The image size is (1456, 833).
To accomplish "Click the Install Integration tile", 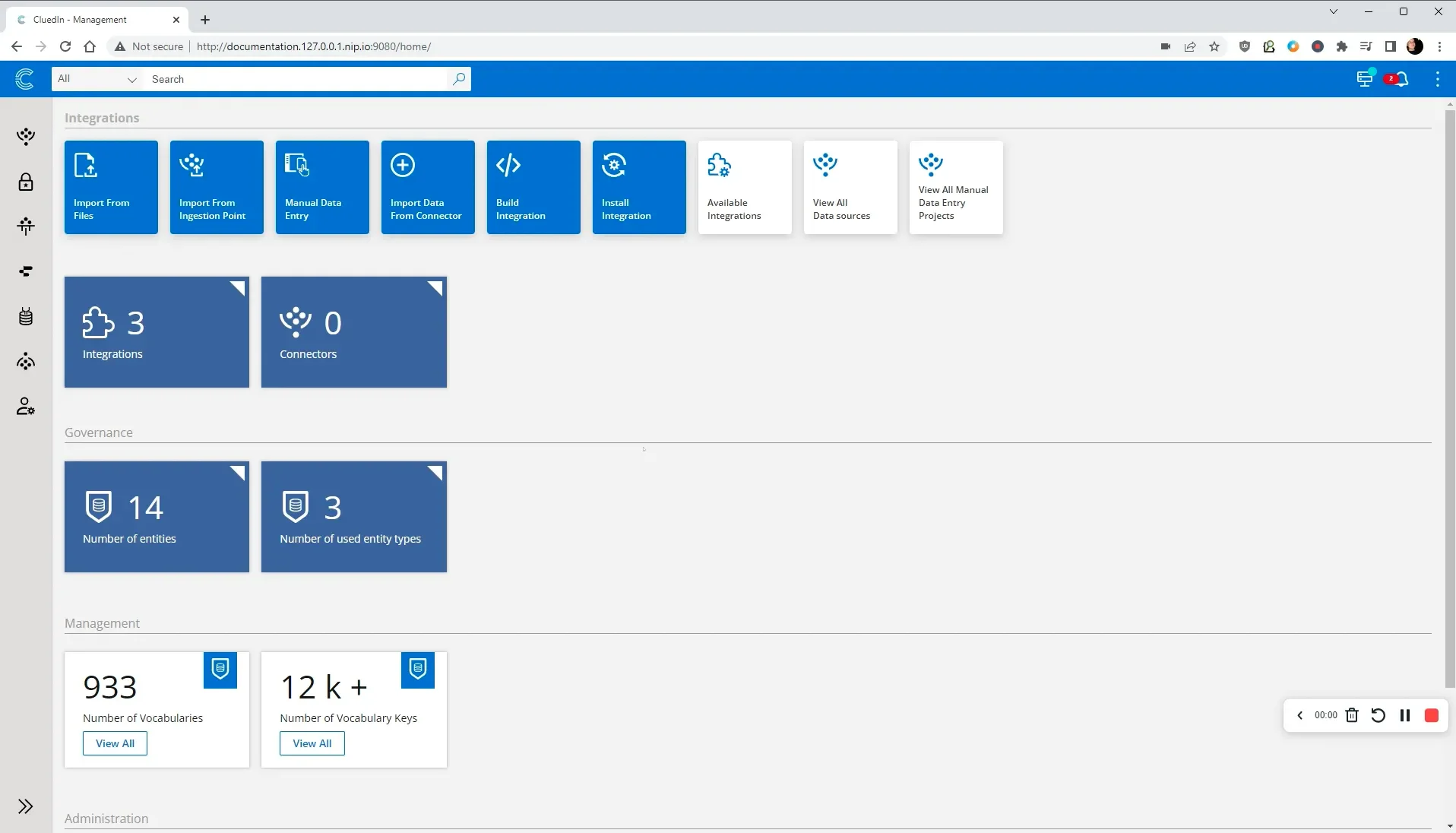I will coord(638,187).
